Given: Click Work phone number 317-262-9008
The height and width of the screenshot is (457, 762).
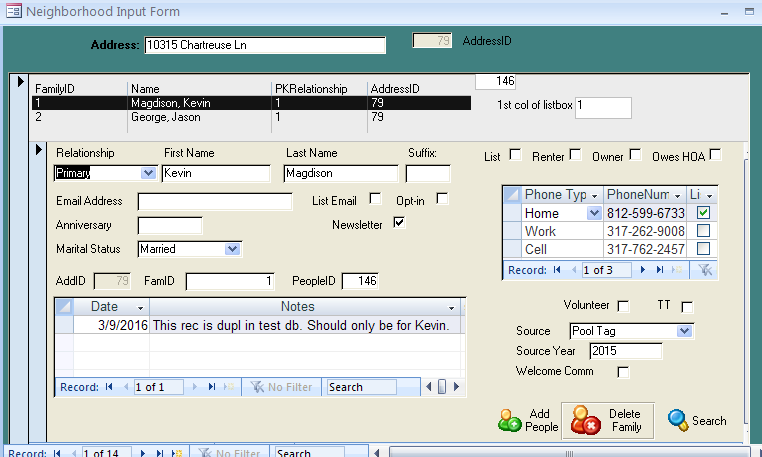Looking at the screenshot, I should pyautogui.click(x=645, y=231).
